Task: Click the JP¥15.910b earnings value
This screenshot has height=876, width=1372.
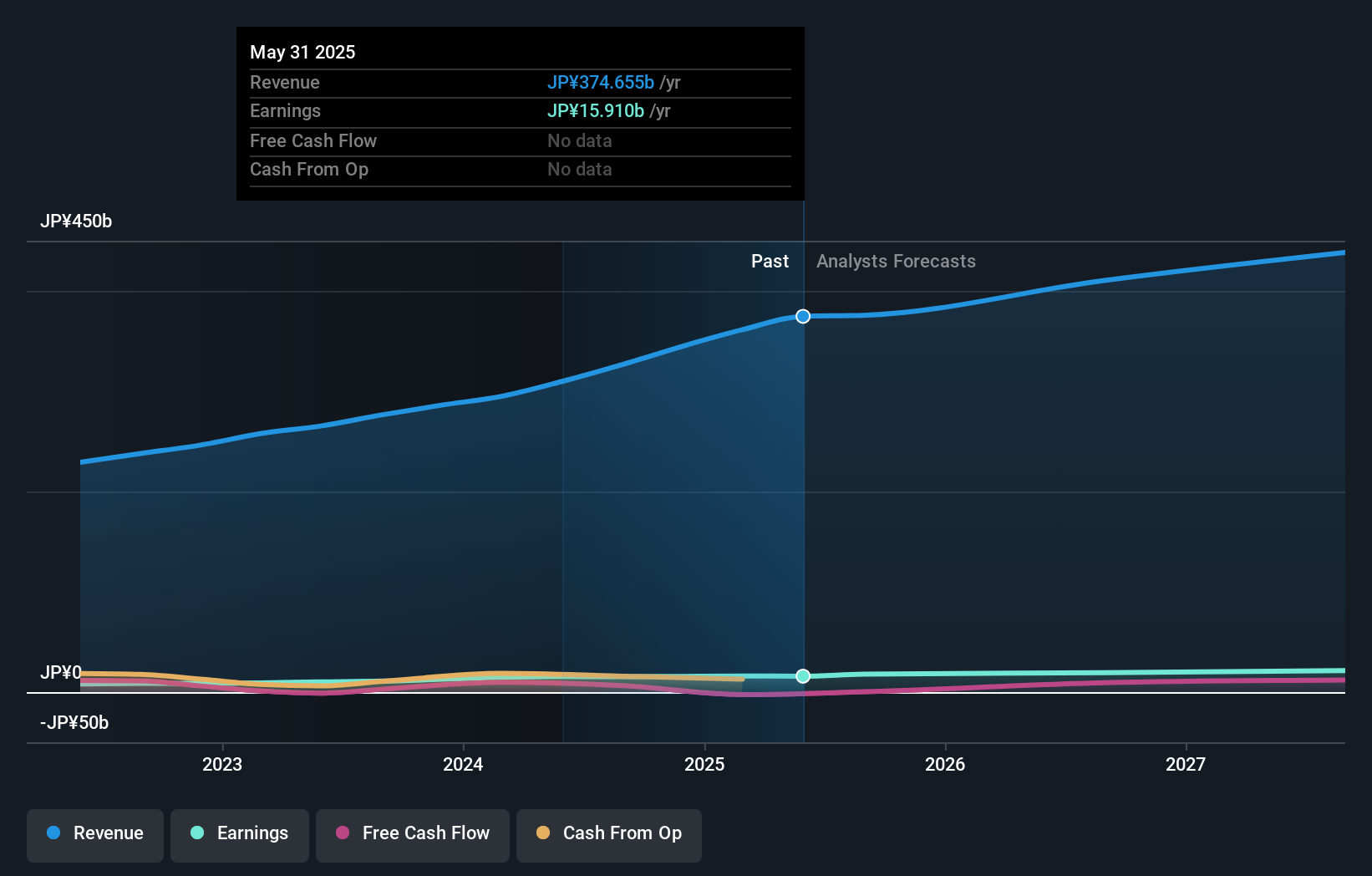Action: point(596,110)
